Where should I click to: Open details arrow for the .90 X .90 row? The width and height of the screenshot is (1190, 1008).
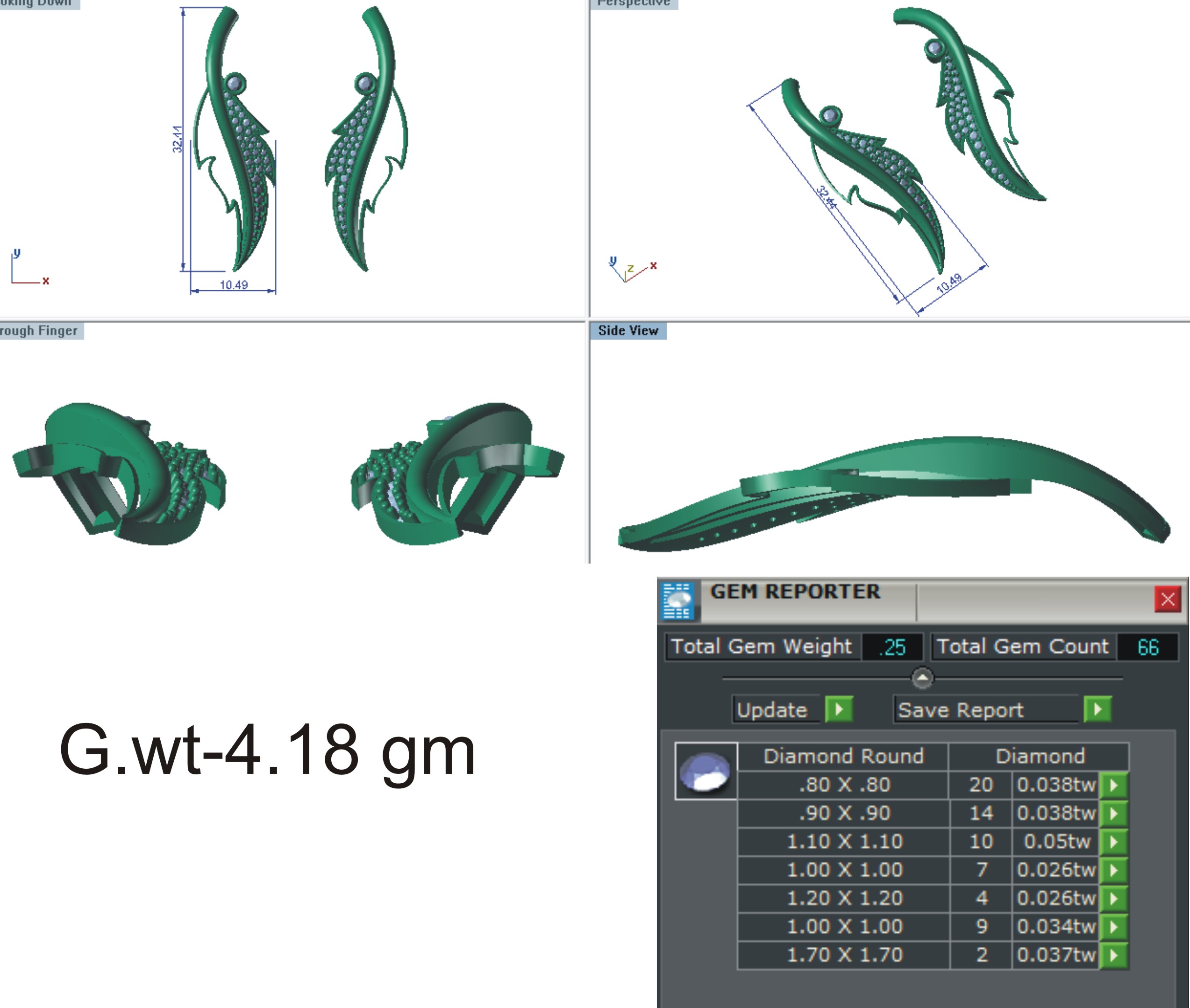point(1115,813)
